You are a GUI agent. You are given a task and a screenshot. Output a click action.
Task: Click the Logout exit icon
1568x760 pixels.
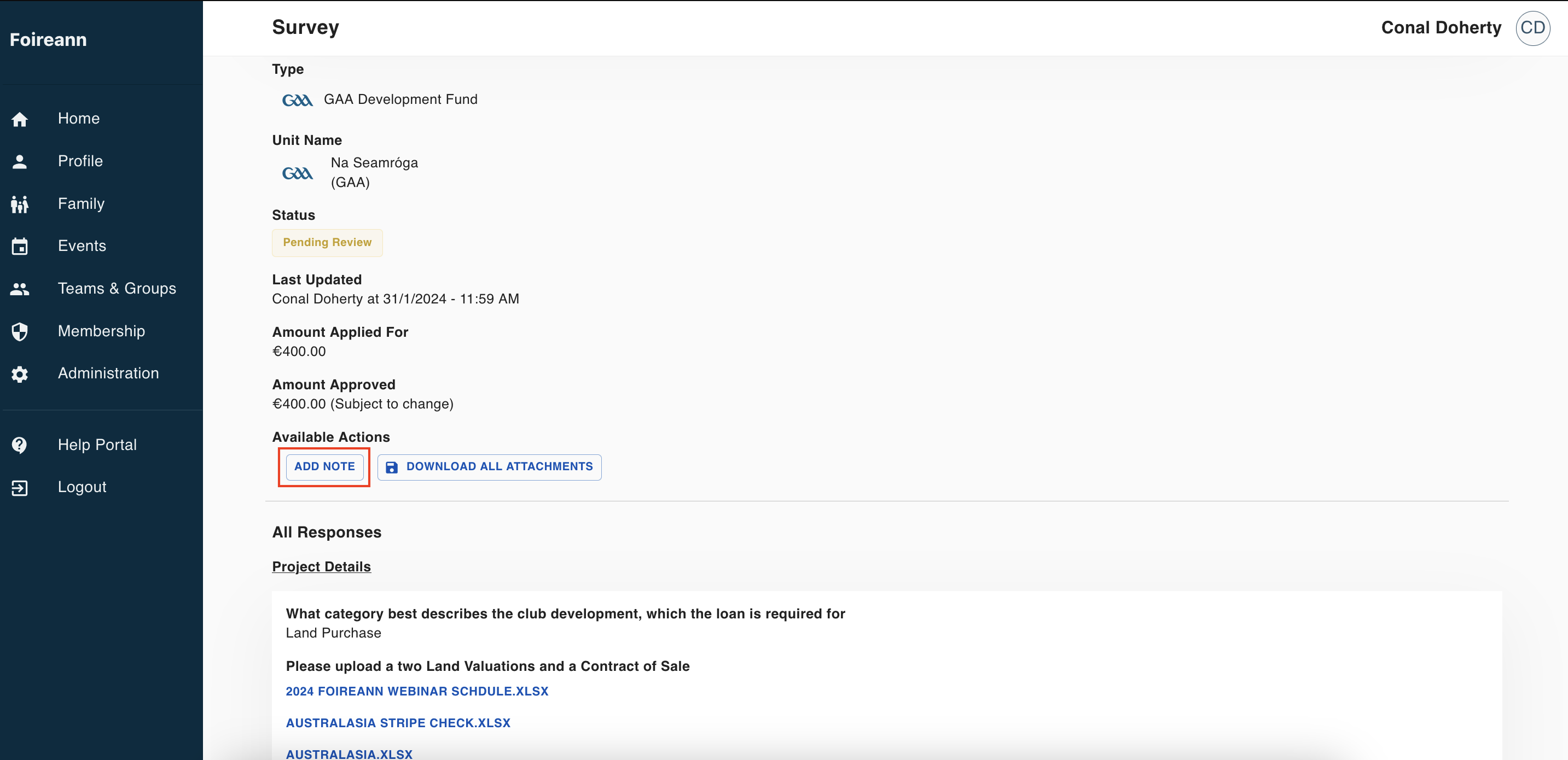click(x=20, y=487)
